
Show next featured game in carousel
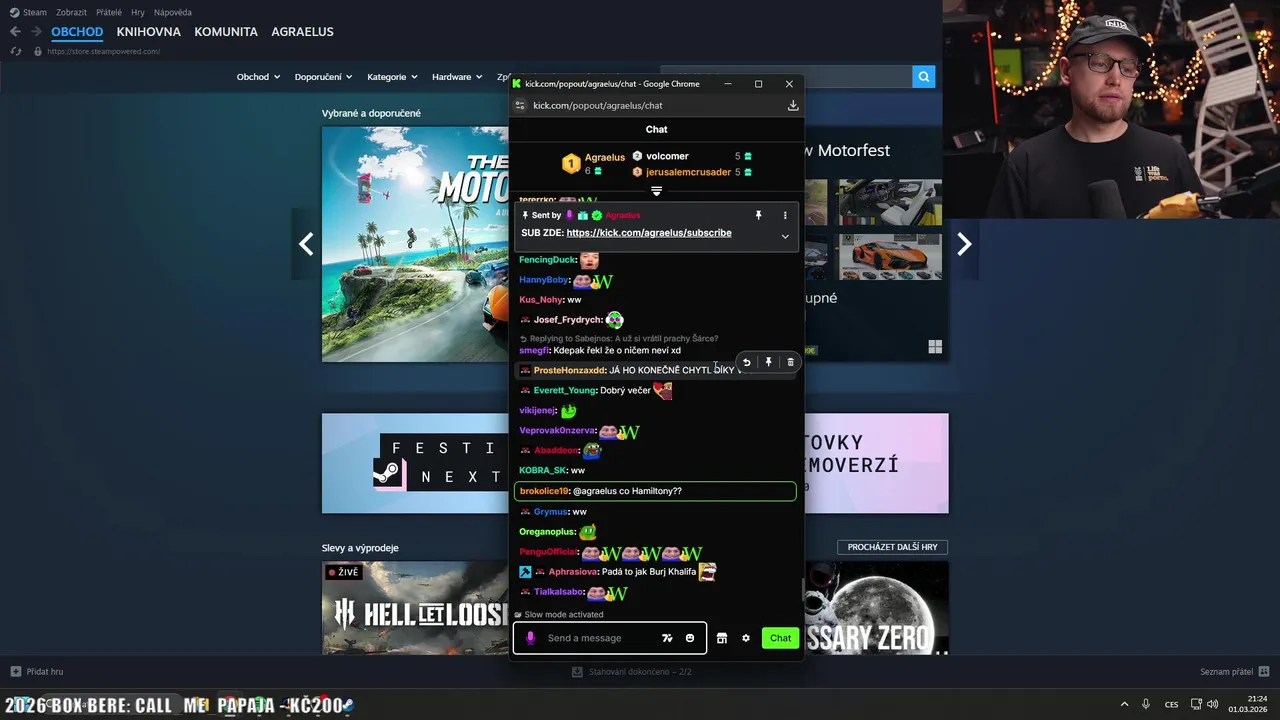coord(964,244)
